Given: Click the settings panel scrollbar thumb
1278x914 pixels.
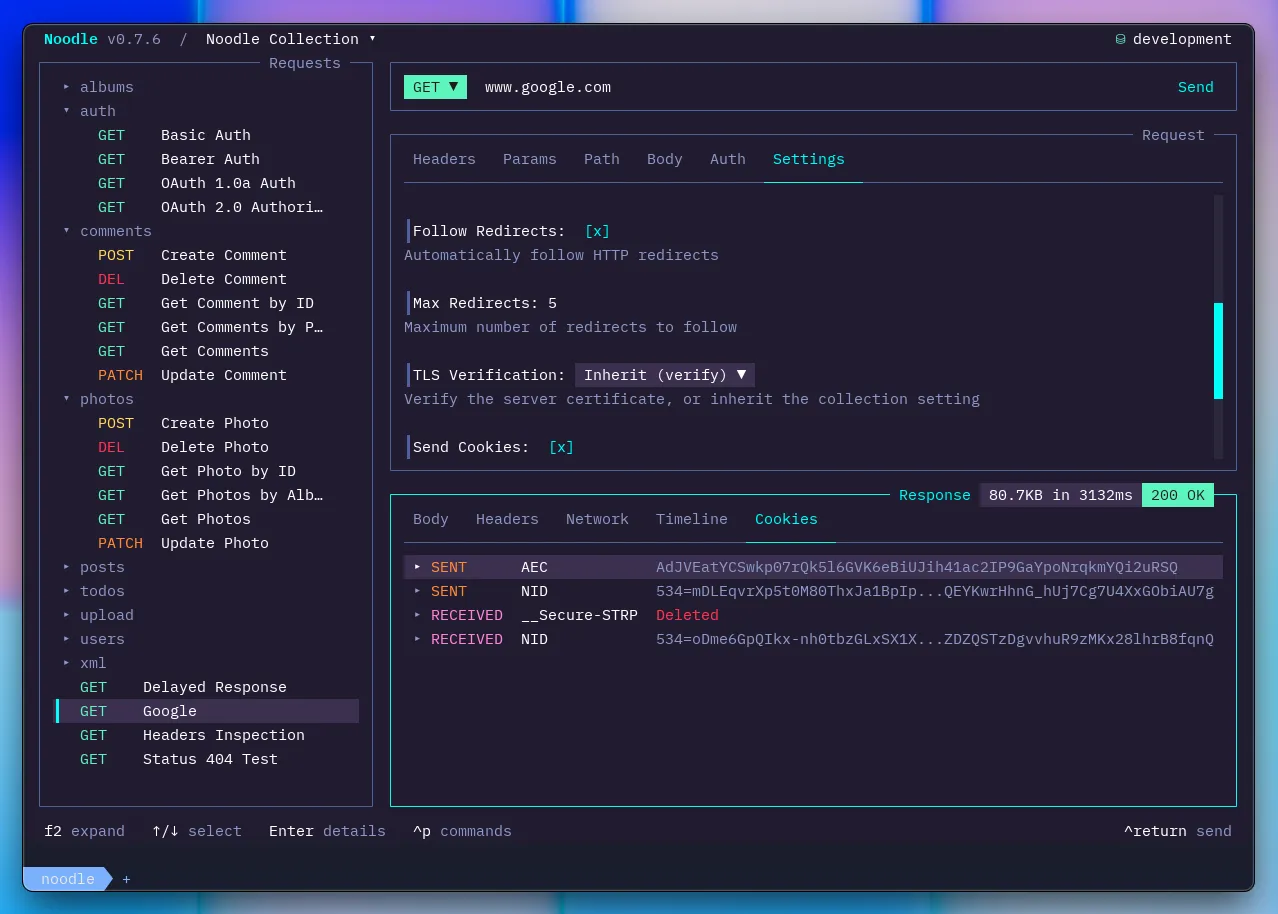Looking at the screenshot, I should (x=1218, y=350).
